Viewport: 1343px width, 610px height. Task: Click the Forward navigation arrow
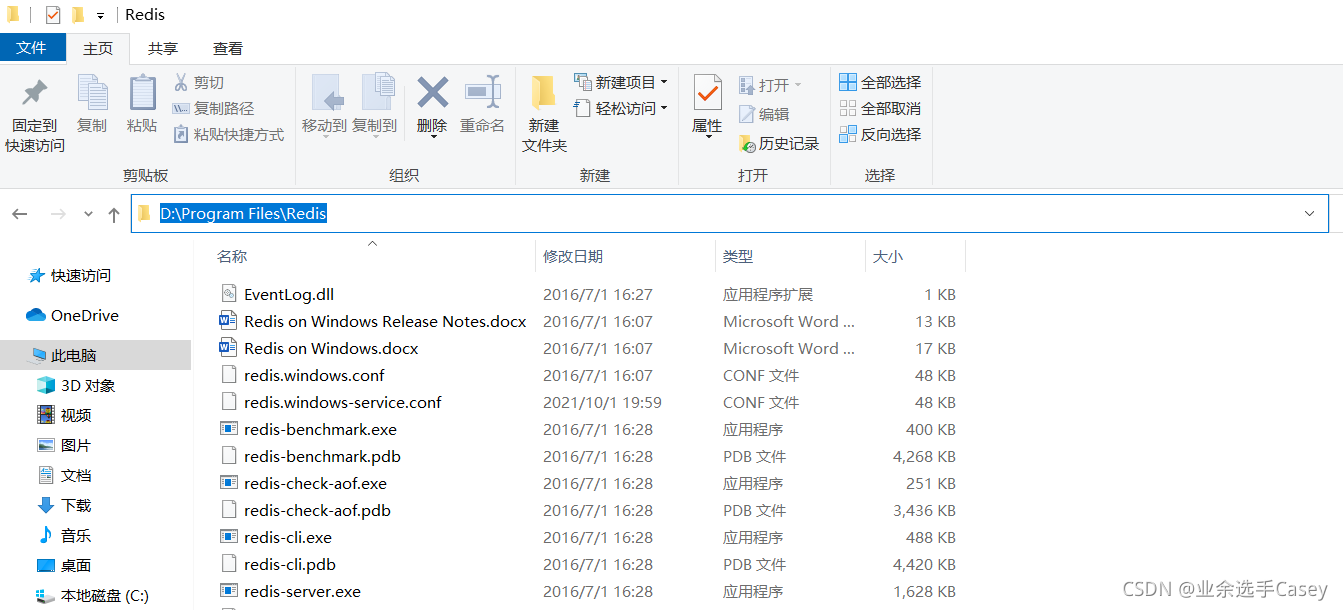click(x=58, y=214)
